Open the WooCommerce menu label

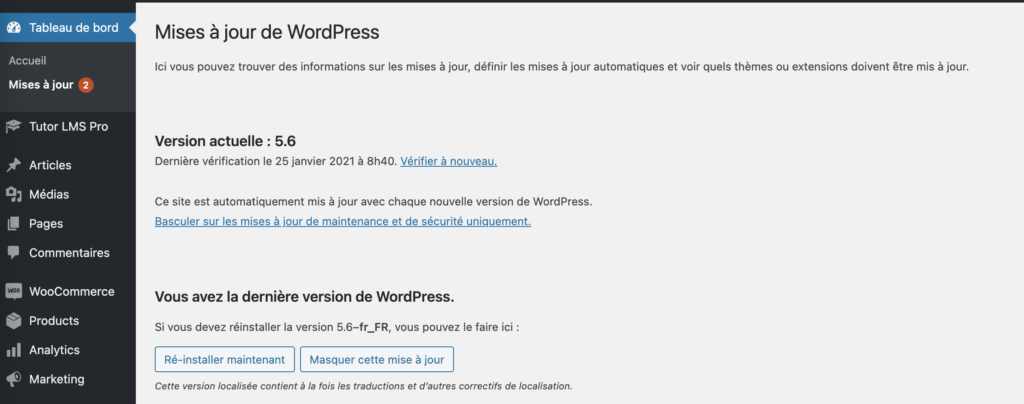tap(72, 291)
